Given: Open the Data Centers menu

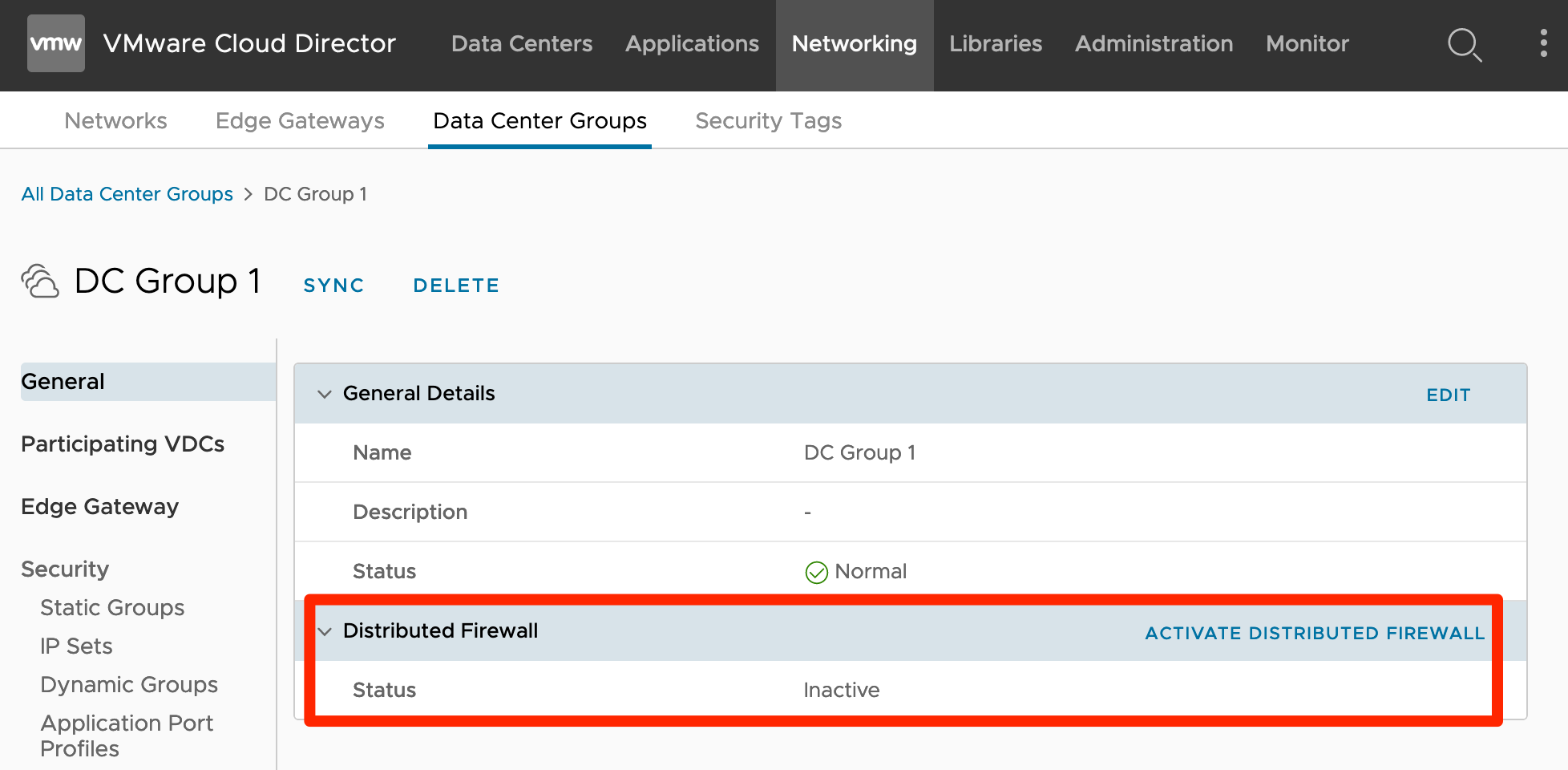Looking at the screenshot, I should coord(522,43).
